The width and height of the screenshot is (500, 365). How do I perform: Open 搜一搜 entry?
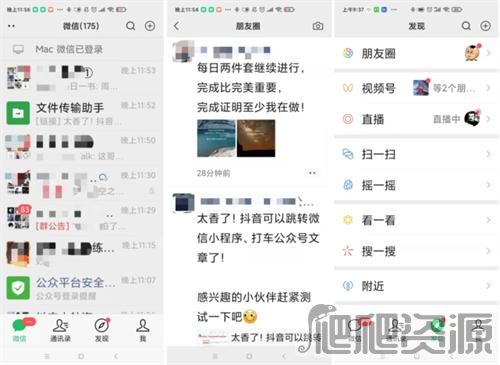point(417,251)
